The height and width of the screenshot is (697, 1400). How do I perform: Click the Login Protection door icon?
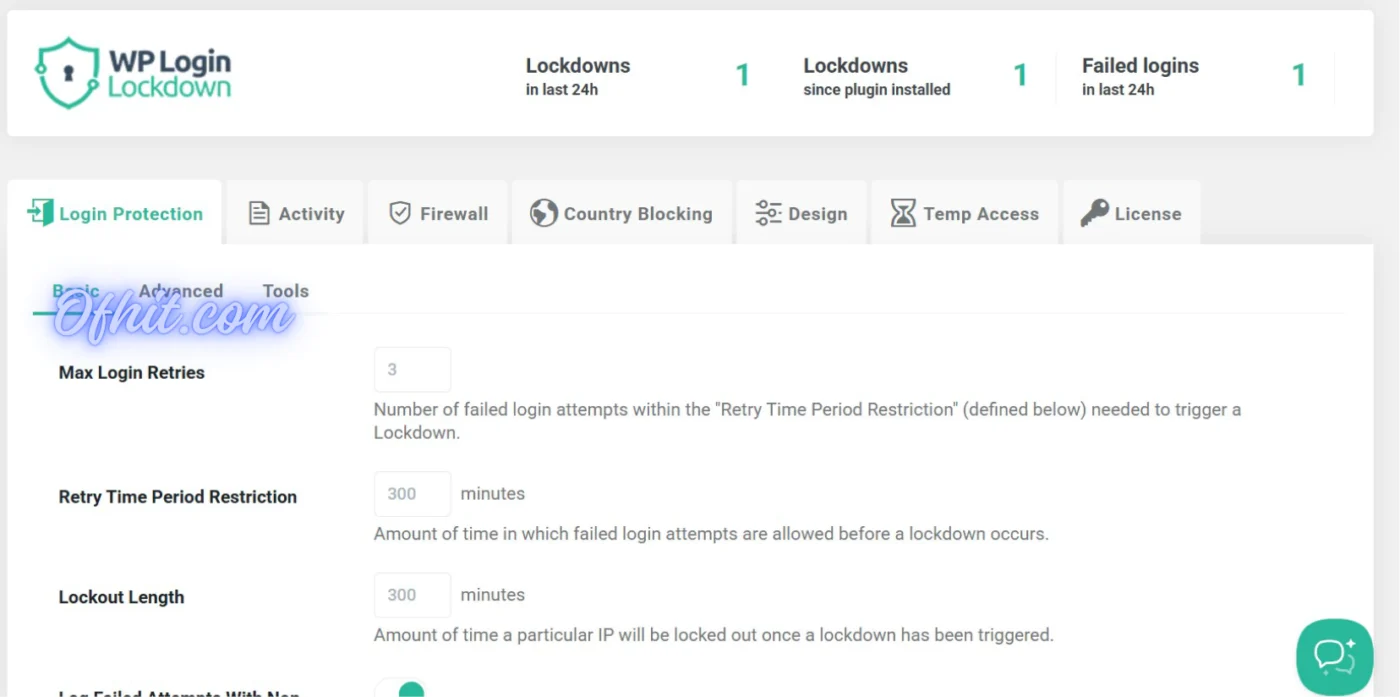coord(41,213)
